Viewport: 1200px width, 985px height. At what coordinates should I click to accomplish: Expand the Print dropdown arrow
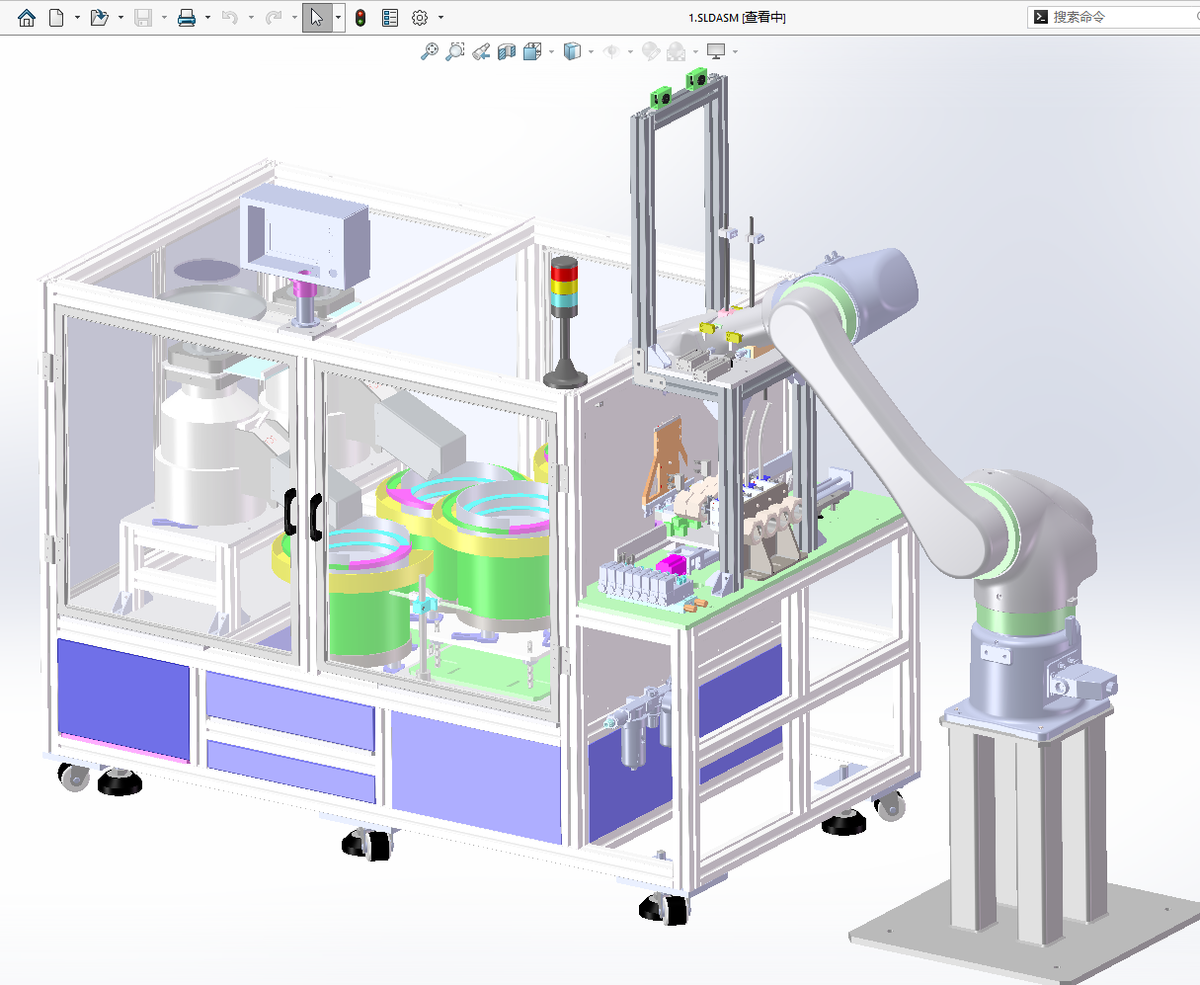pos(208,17)
